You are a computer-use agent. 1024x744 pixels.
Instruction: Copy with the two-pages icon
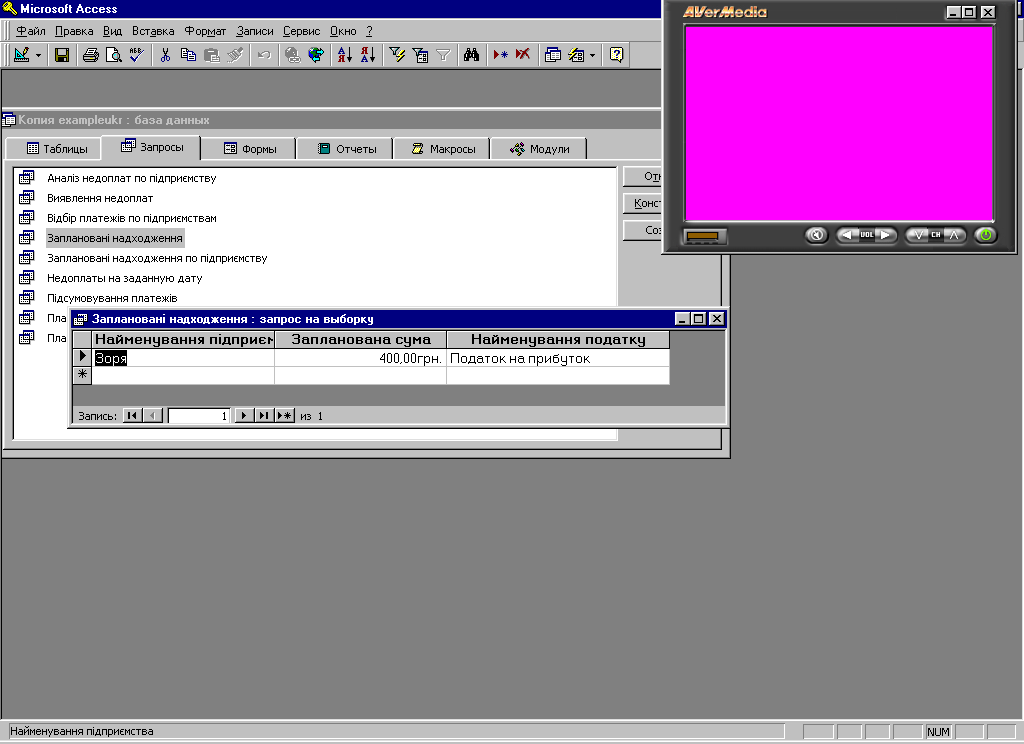coord(188,55)
